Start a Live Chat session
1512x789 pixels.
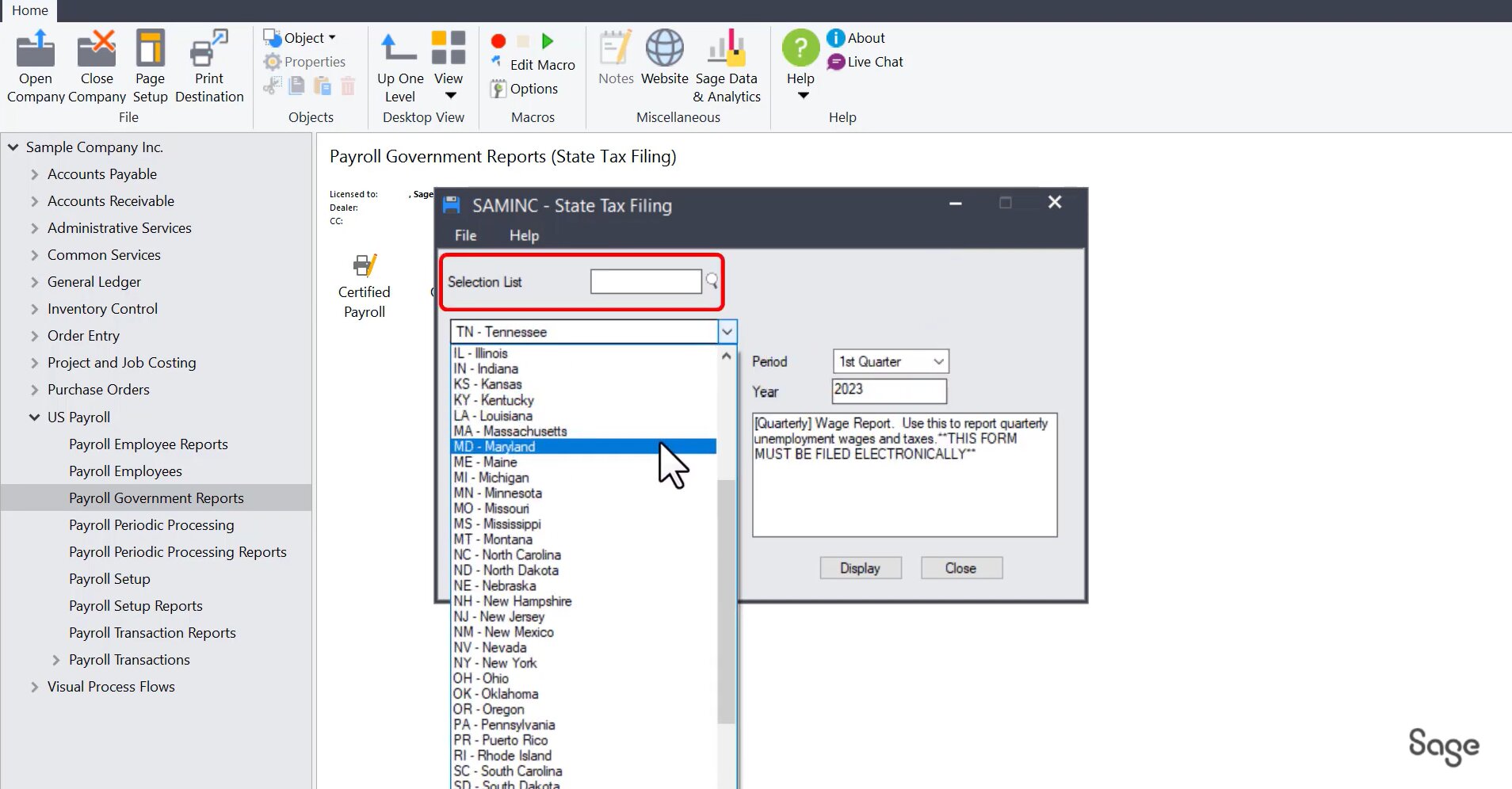[x=865, y=62]
